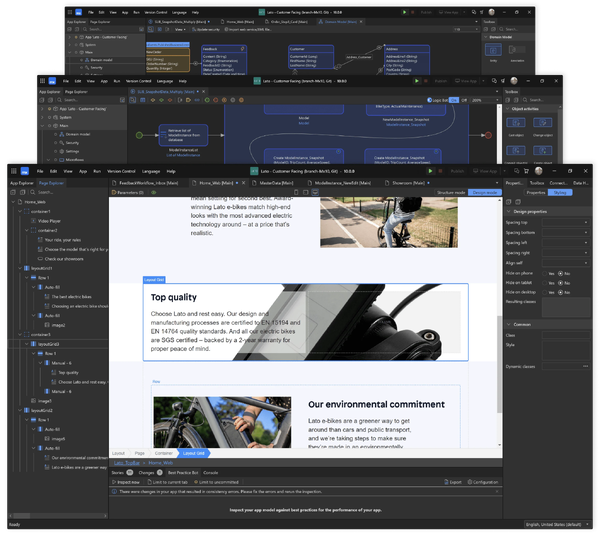
Task: Switch to Structure mode
Action: [x=451, y=193]
